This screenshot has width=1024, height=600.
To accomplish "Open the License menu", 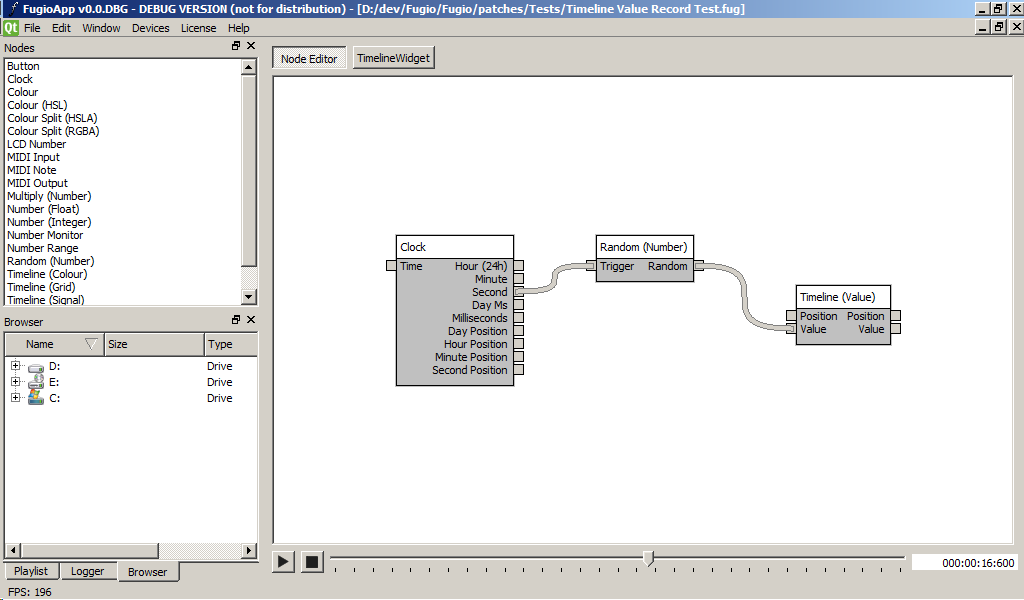I will point(198,28).
